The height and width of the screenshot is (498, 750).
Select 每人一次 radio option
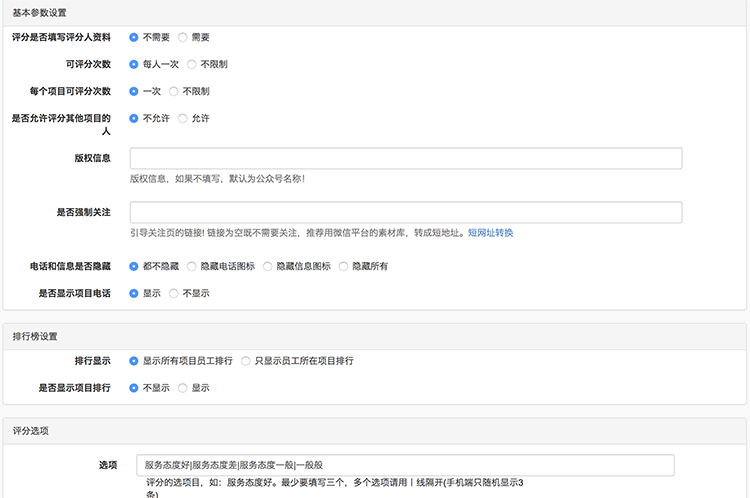tap(133, 64)
